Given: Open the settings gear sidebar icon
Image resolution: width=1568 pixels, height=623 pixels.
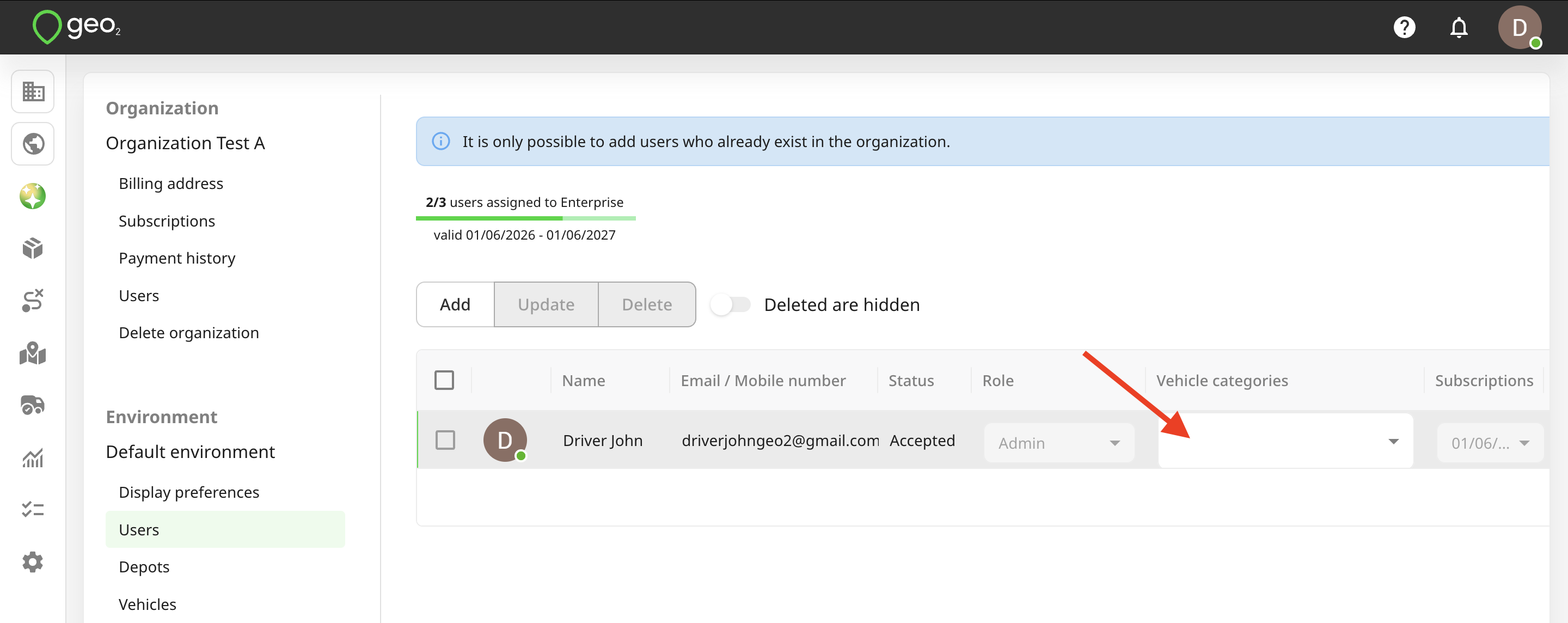Looking at the screenshot, I should tap(33, 561).
